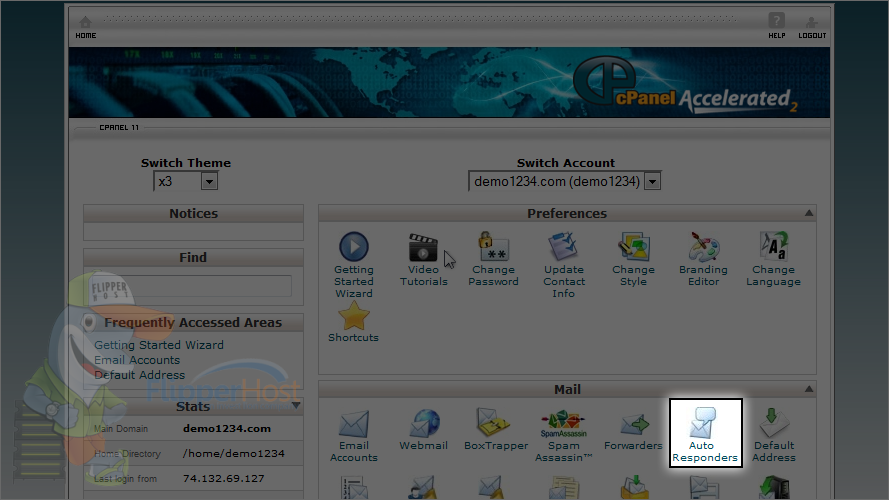Open Getting Started Wizard frequent link

coord(159,345)
